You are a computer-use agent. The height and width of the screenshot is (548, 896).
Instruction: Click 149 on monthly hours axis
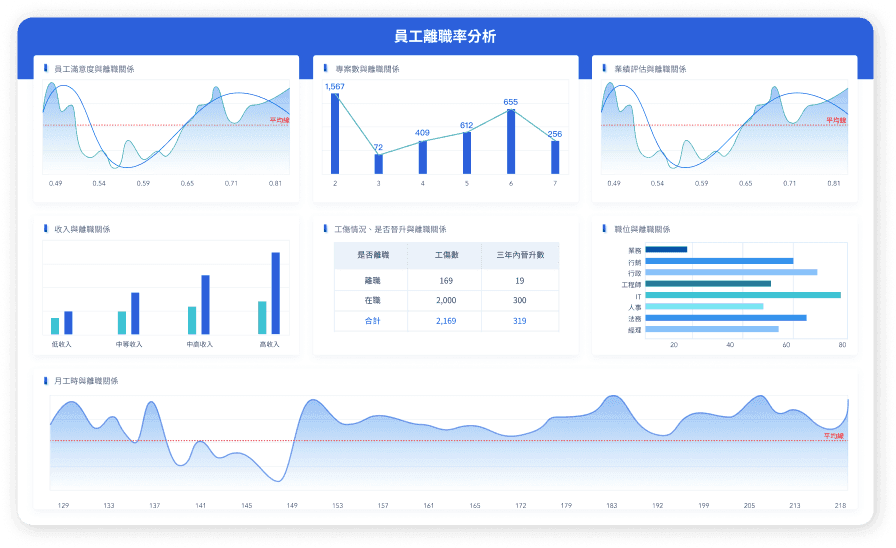pyautogui.click(x=292, y=506)
